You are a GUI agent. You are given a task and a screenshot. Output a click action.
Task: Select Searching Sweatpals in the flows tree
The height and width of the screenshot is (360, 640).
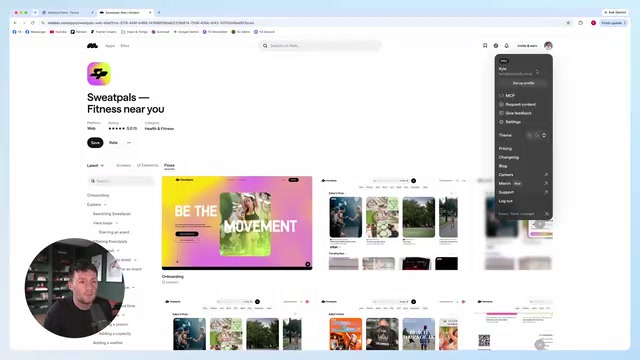(x=112, y=214)
